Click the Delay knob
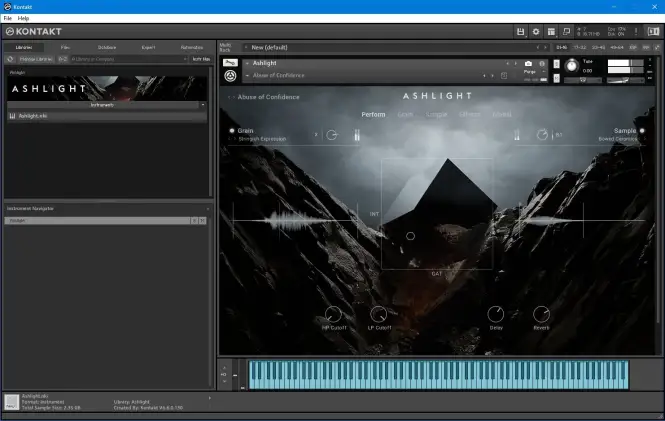The height and width of the screenshot is (421, 665). click(x=496, y=314)
